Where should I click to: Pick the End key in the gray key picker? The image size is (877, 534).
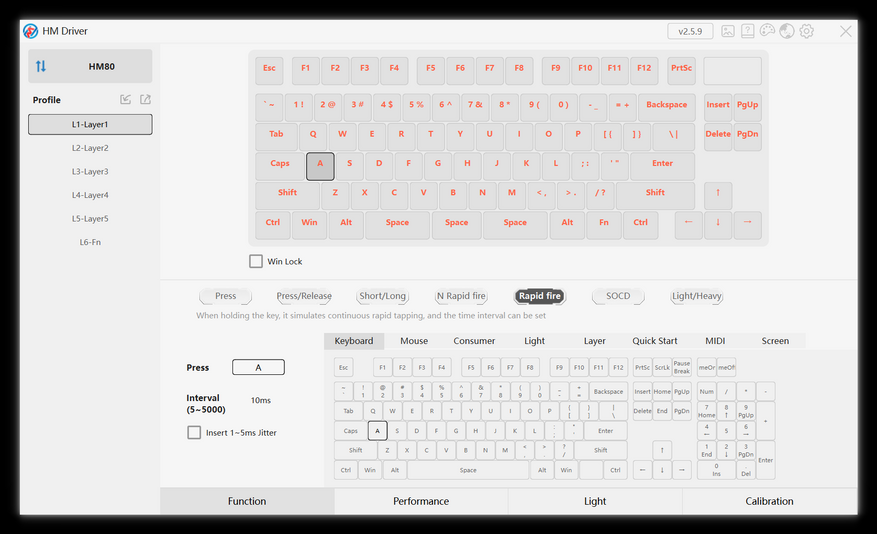(x=662, y=411)
